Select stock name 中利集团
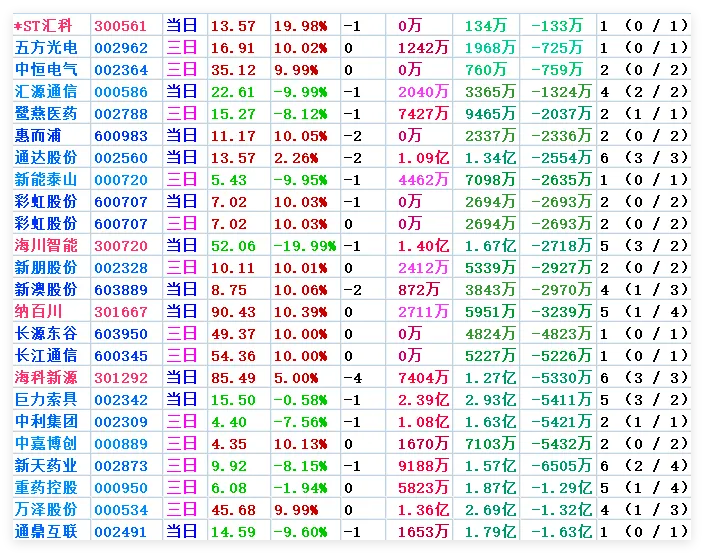Image resolution: width=704 pixels, height=553 pixels. (x=46, y=421)
